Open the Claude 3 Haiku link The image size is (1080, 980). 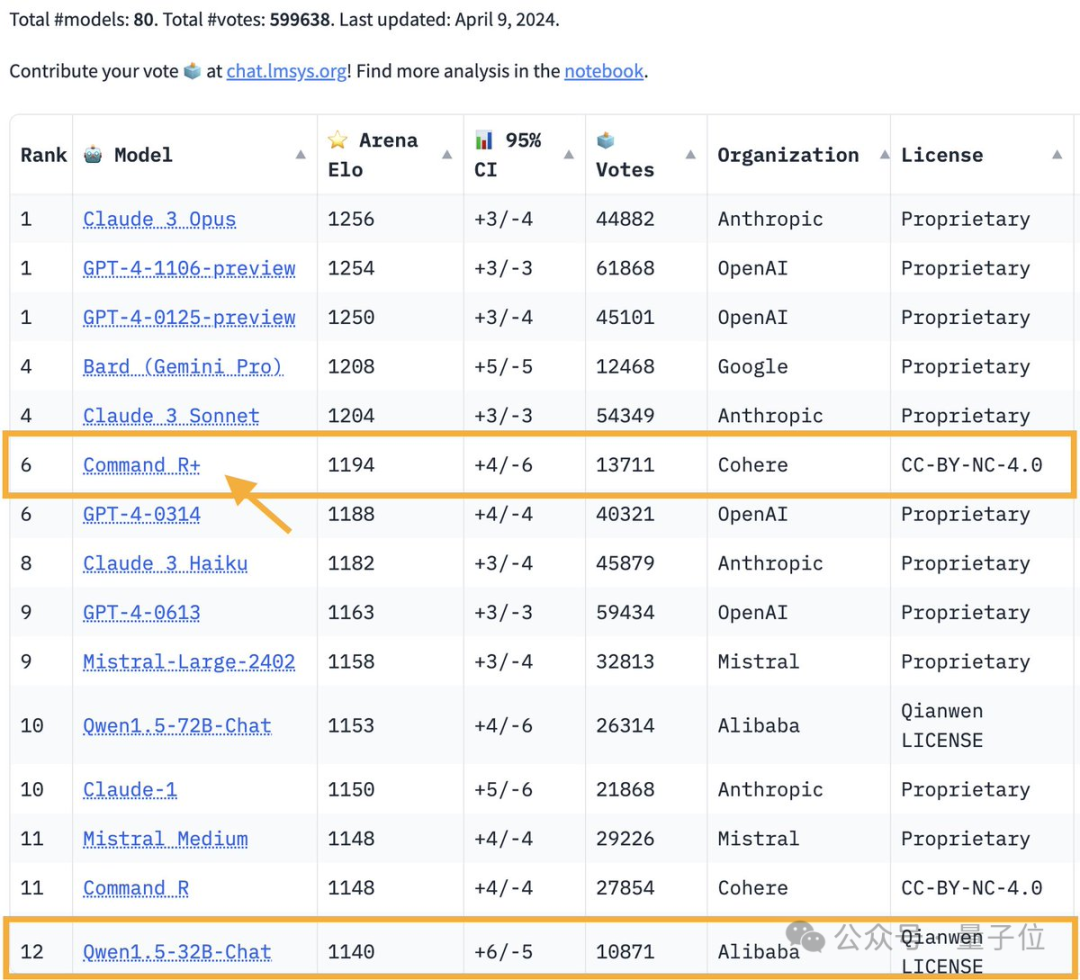click(163, 563)
